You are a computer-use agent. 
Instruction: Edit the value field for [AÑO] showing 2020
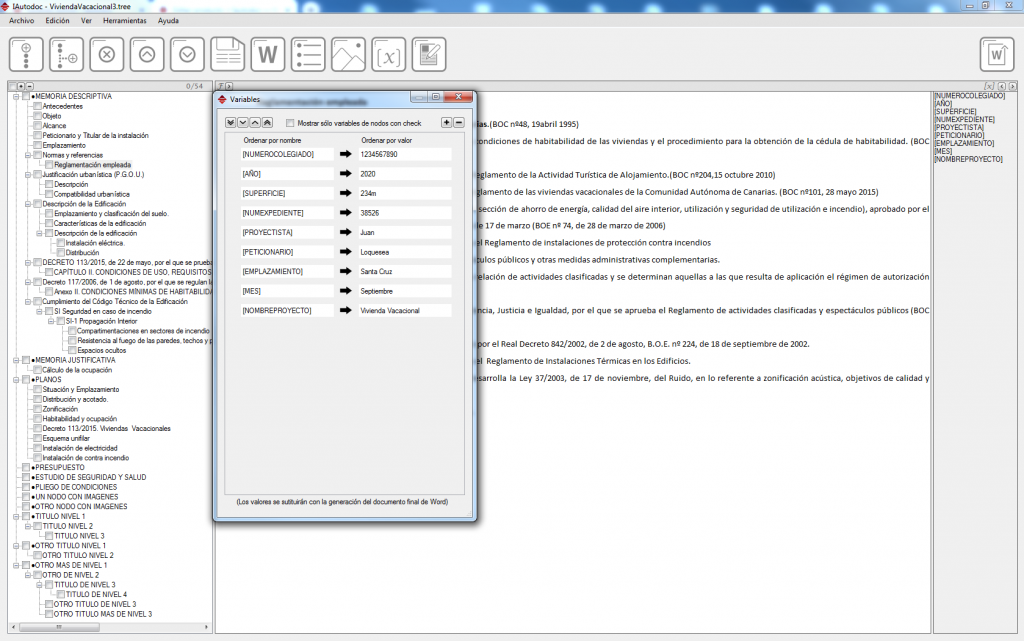[404, 174]
